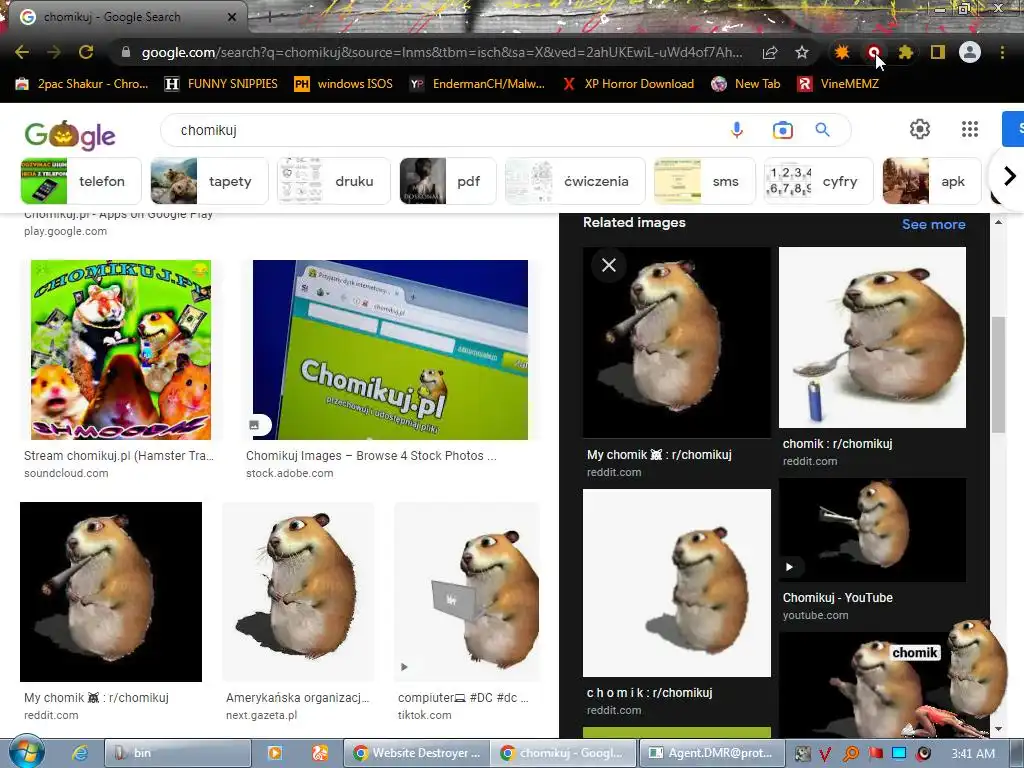This screenshot has height=768, width=1024.
Task: Open the 2pac Shakur bookmark
Action: click(82, 84)
